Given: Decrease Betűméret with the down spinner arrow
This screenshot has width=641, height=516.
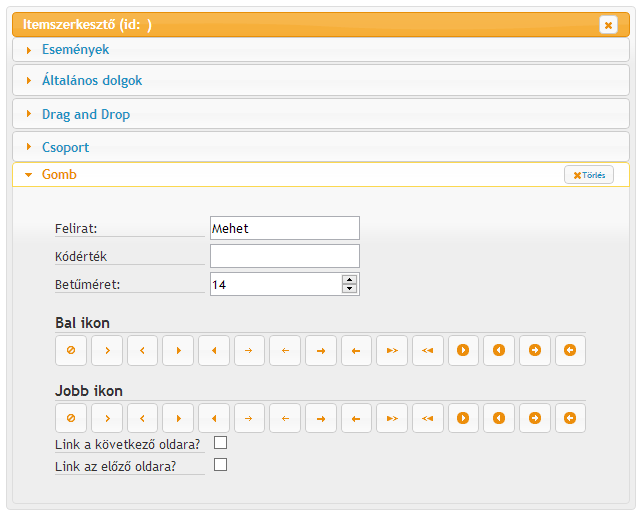Looking at the screenshot, I should [350, 288].
